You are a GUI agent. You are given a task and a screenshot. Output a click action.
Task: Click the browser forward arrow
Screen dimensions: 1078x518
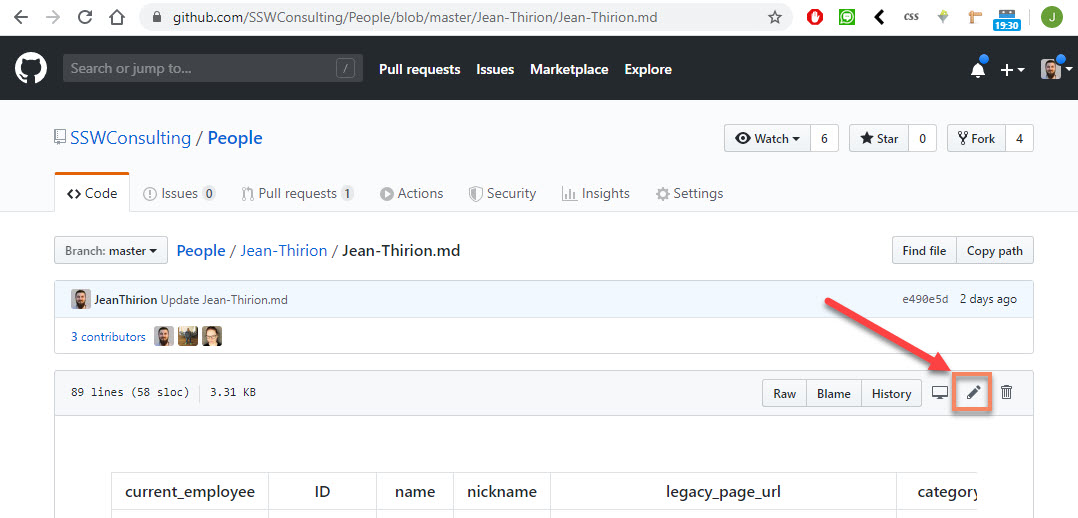point(52,17)
